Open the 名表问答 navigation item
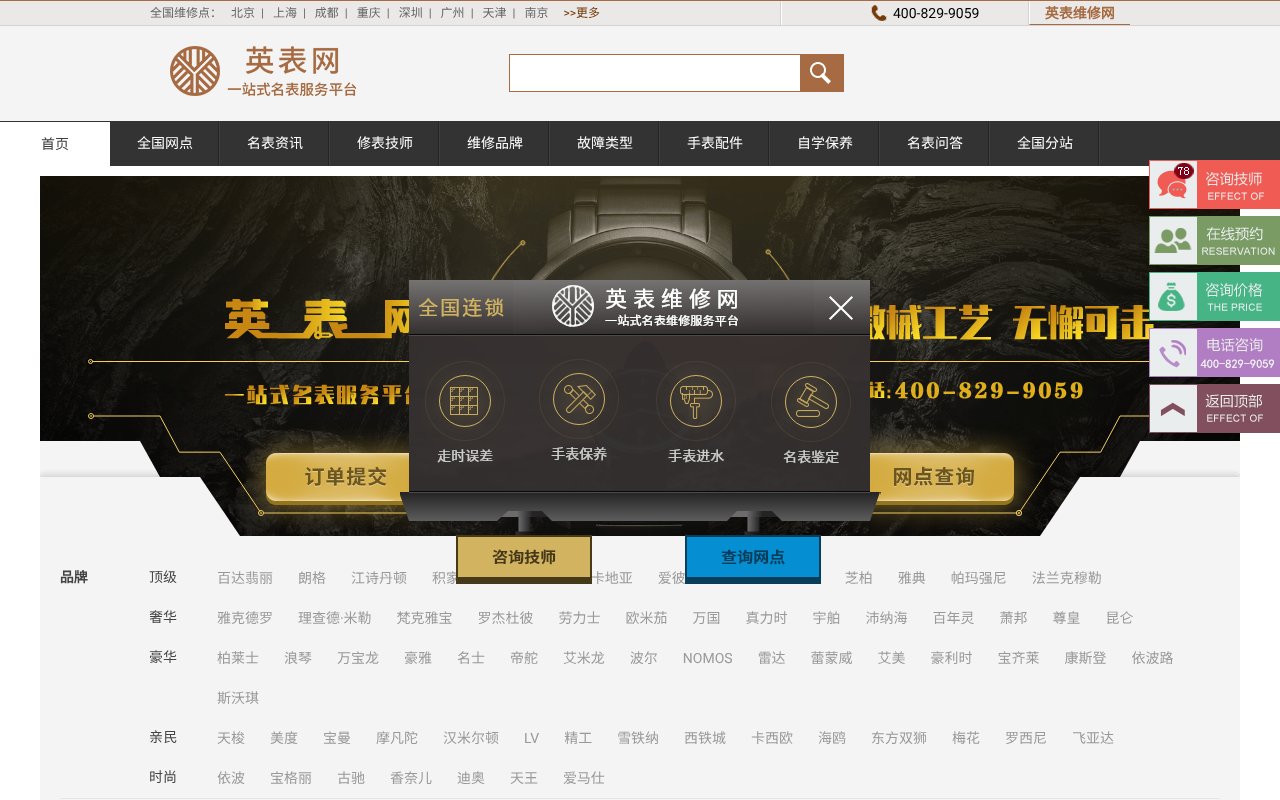The height and width of the screenshot is (800, 1280). (933, 143)
